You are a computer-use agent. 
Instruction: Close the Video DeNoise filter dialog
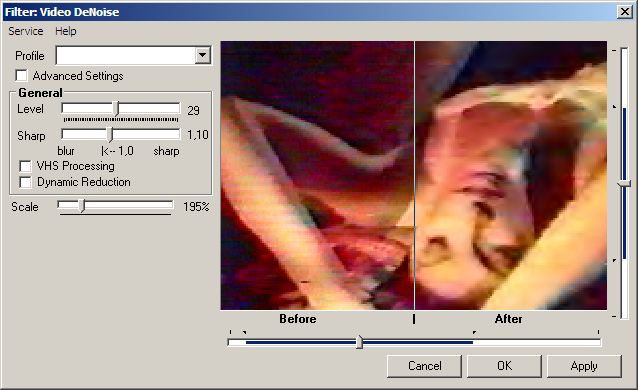624,12
